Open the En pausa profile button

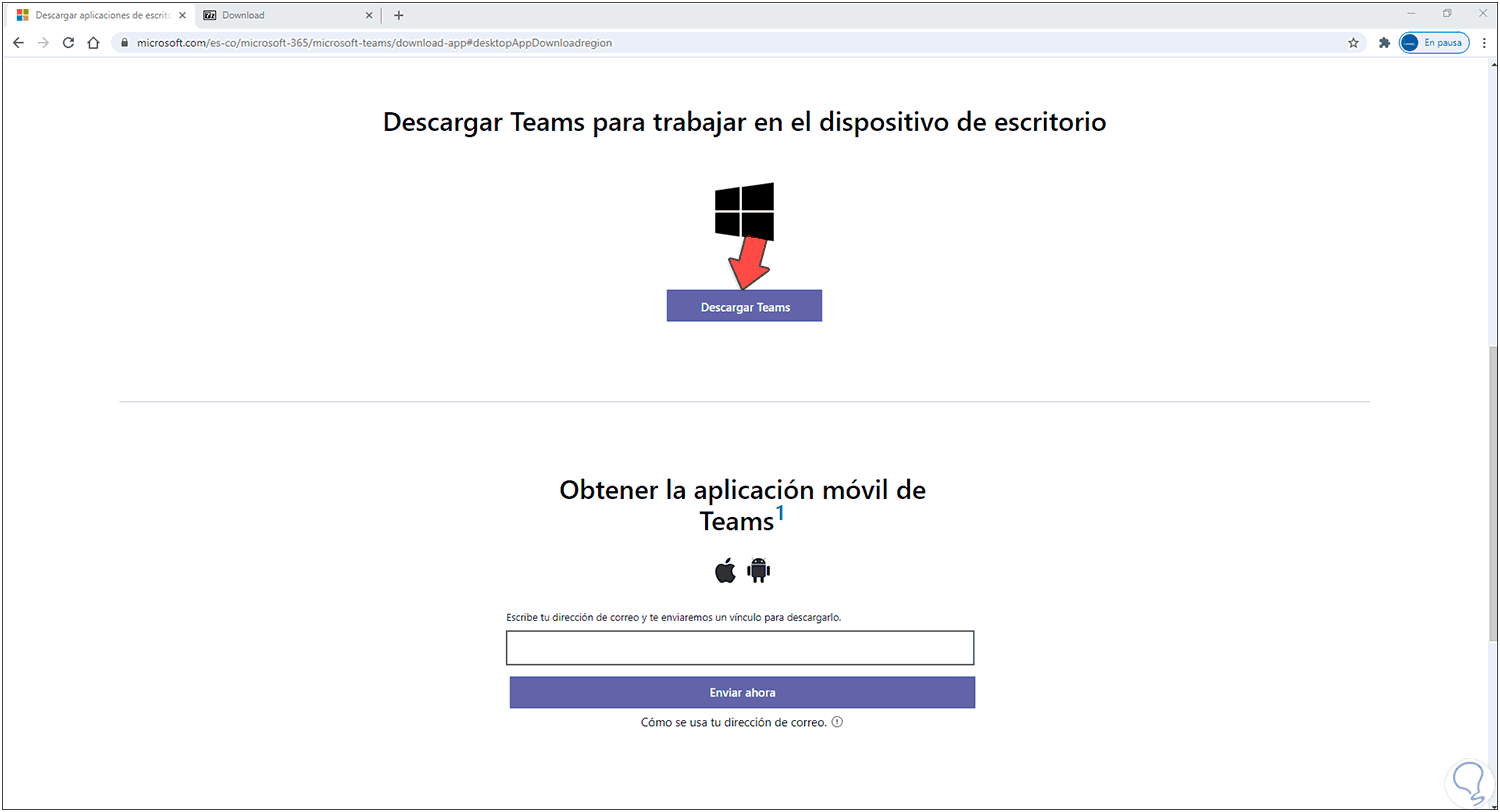[x=1434, y=43]
